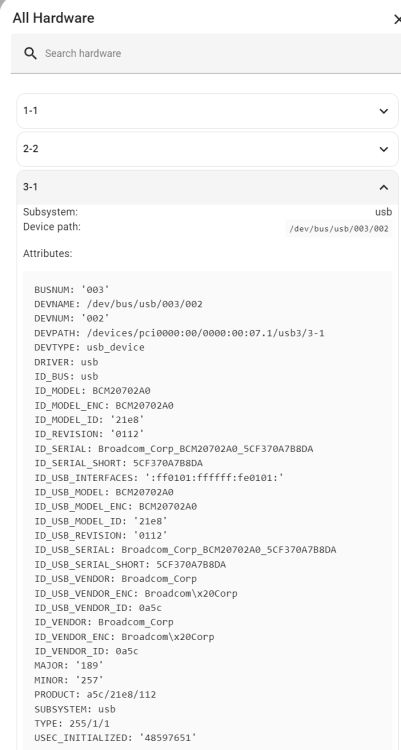Click the ID_VENDOR_ID: 0a5c line
This screenshot has height=750, width=401.
pos(86,651)
